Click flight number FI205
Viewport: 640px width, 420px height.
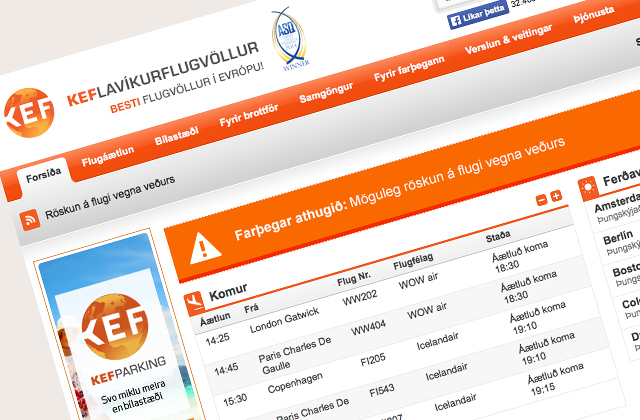(373, 360)
